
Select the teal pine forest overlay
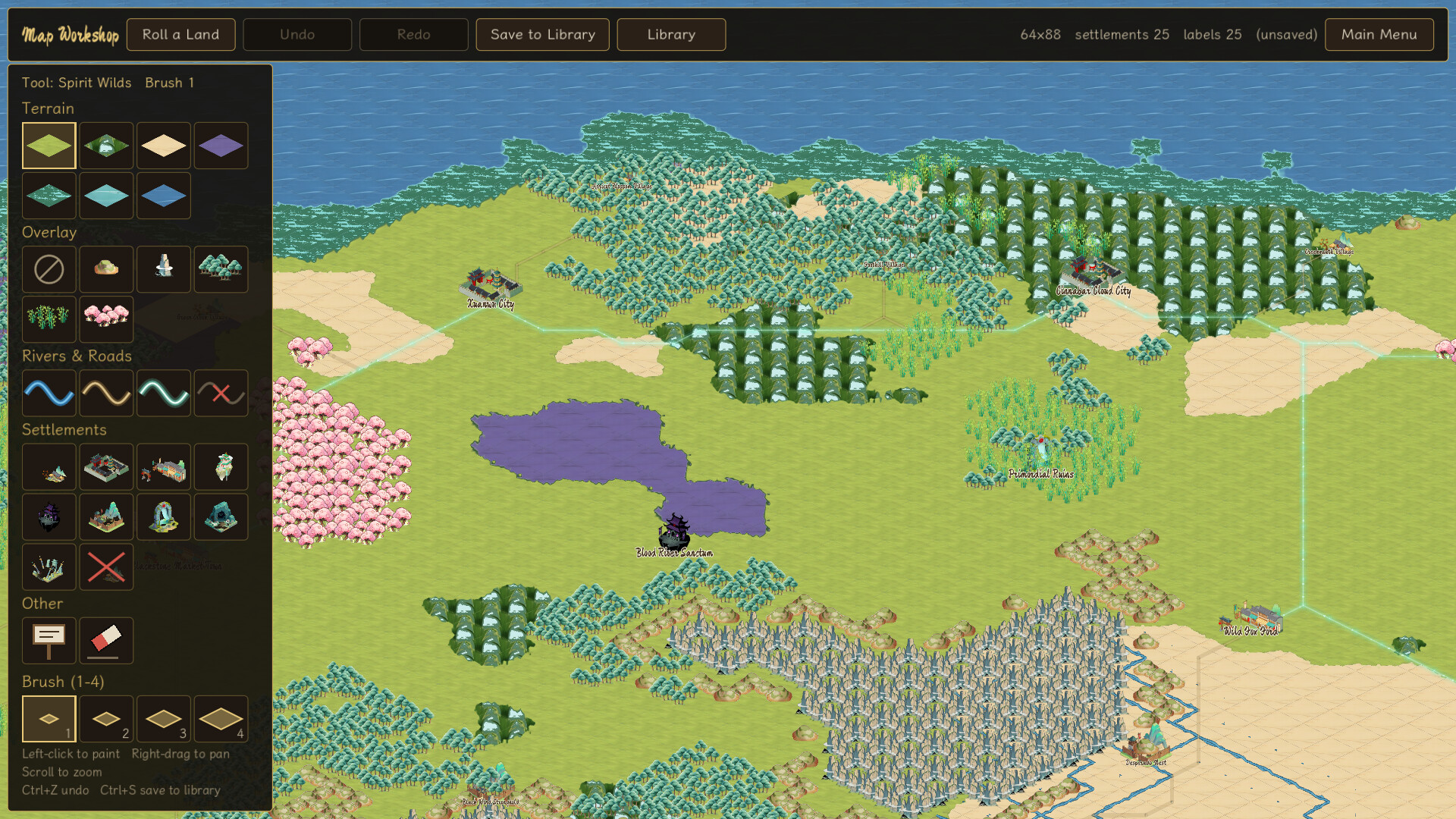click(x=221, y=269)
